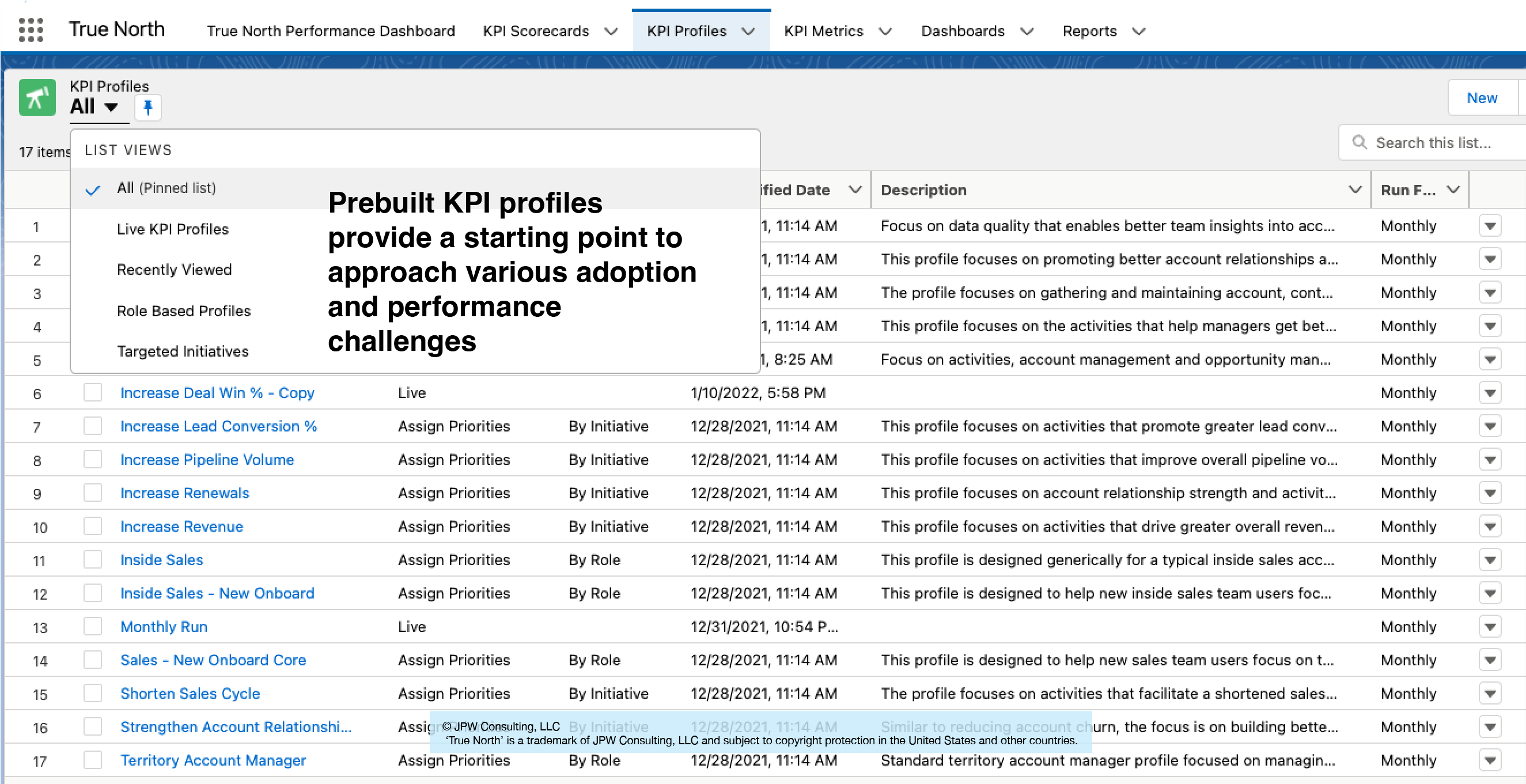Select the Increase Lead Conversion % row checkbox

click(x=92, y=426)
